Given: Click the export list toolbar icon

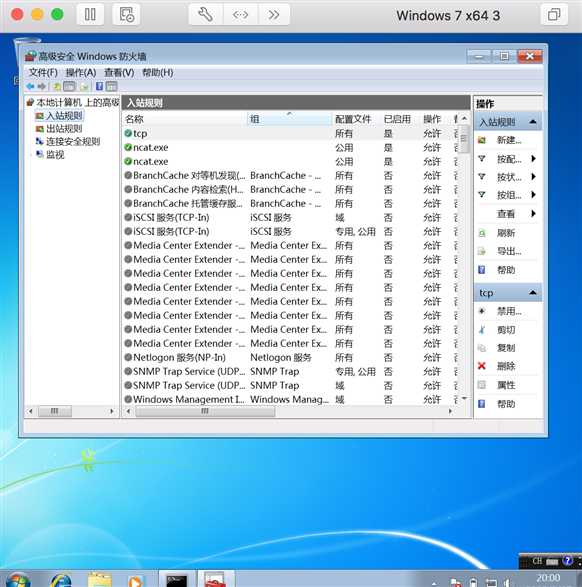Looking at the screenshot, I should coord(85,87).
